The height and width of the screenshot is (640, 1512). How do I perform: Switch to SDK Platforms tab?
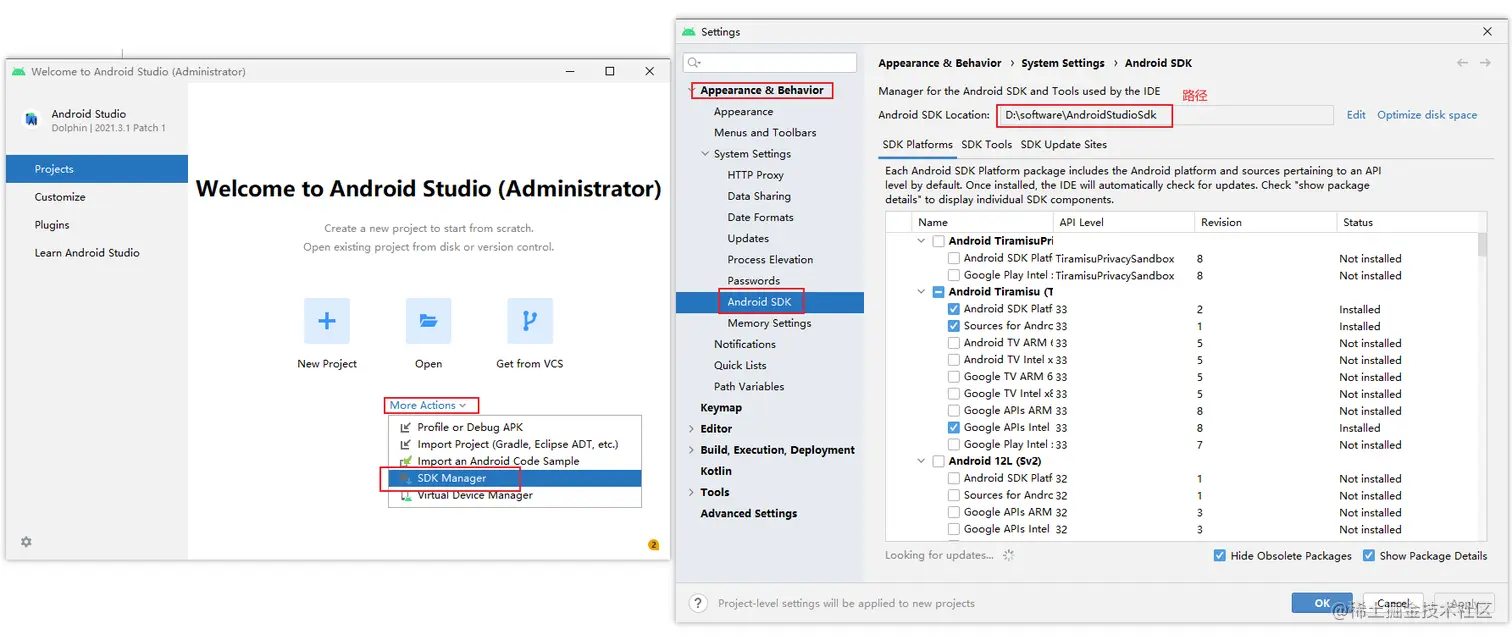tap(917, 144)
